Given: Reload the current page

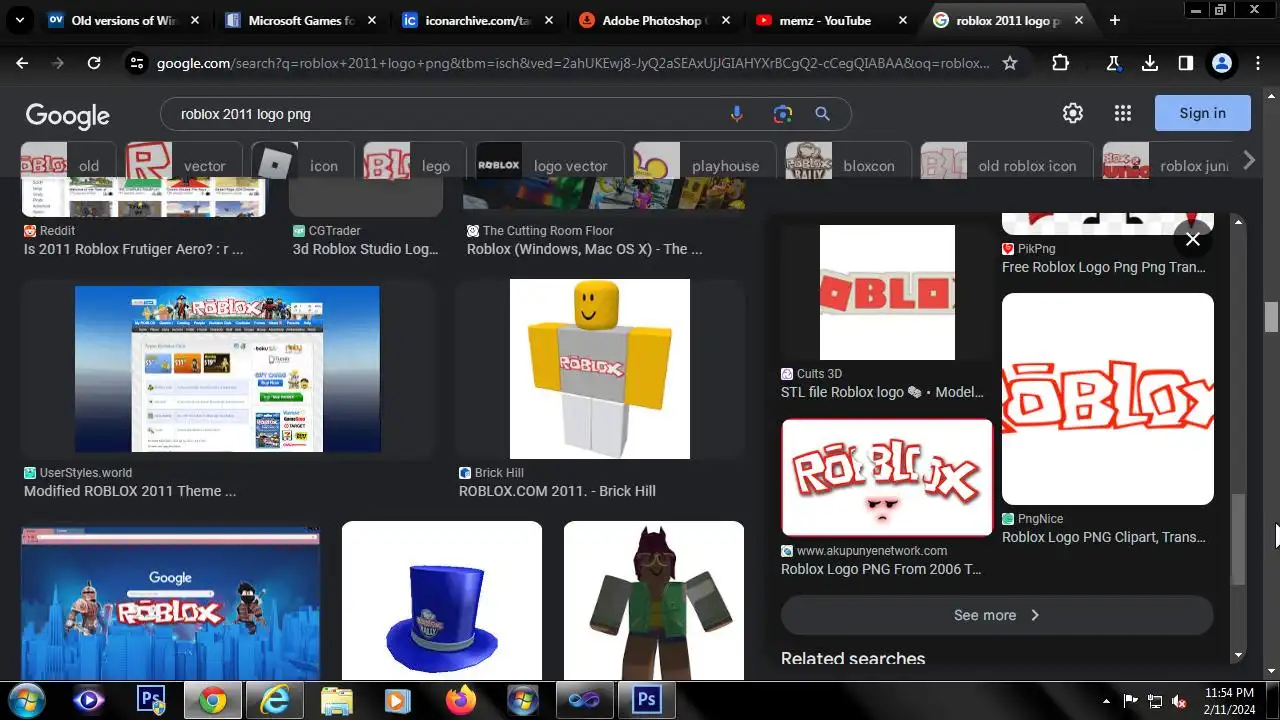Looking at the screenshot, I should coord(94,63).
